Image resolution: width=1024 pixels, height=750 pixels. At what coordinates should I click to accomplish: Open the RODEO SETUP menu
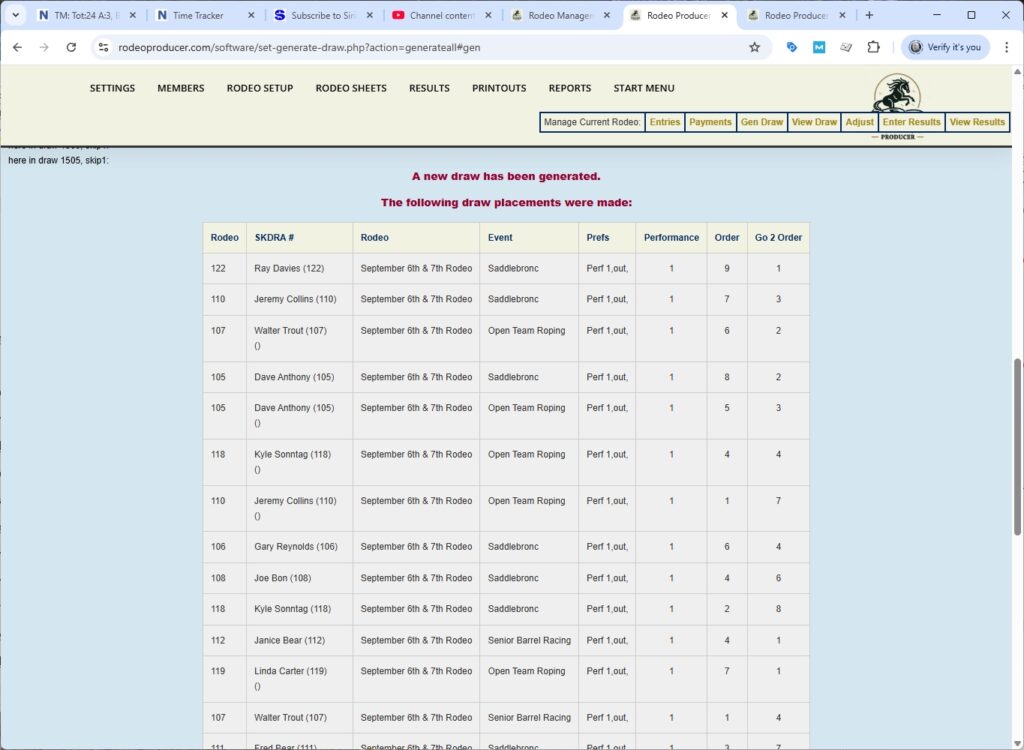pos(258,88)
